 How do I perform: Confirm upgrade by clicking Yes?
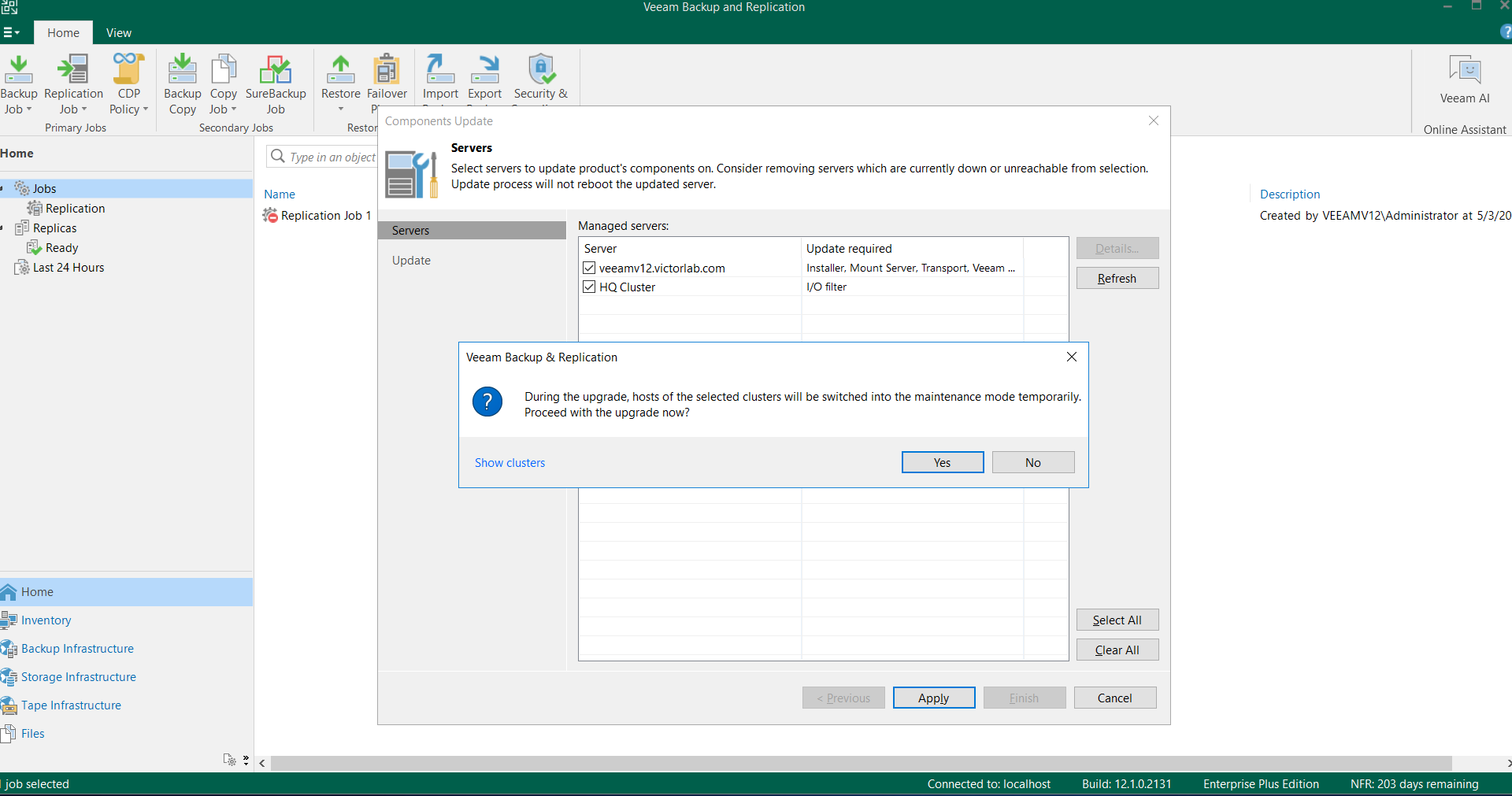coord(942,462)
